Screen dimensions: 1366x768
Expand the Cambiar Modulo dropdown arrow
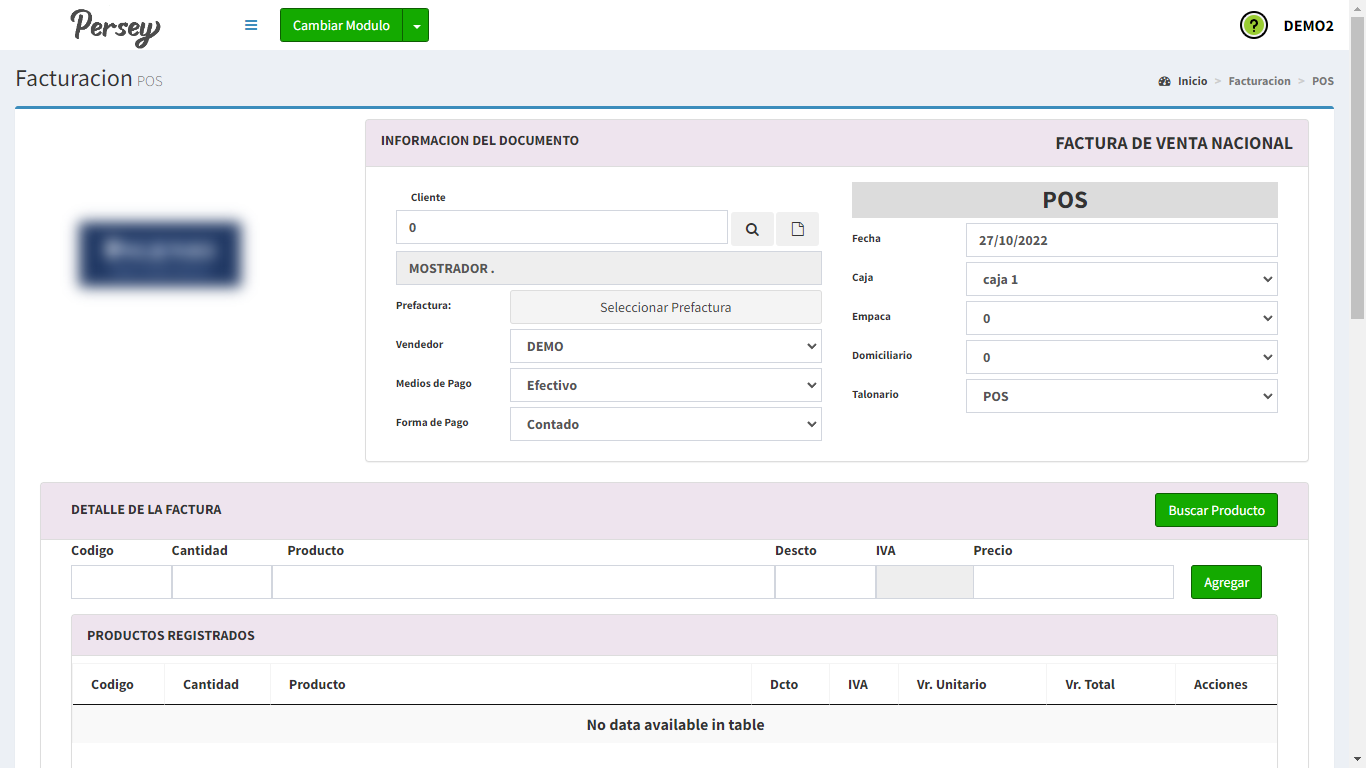pyautogui.click(x=416, y=25)
